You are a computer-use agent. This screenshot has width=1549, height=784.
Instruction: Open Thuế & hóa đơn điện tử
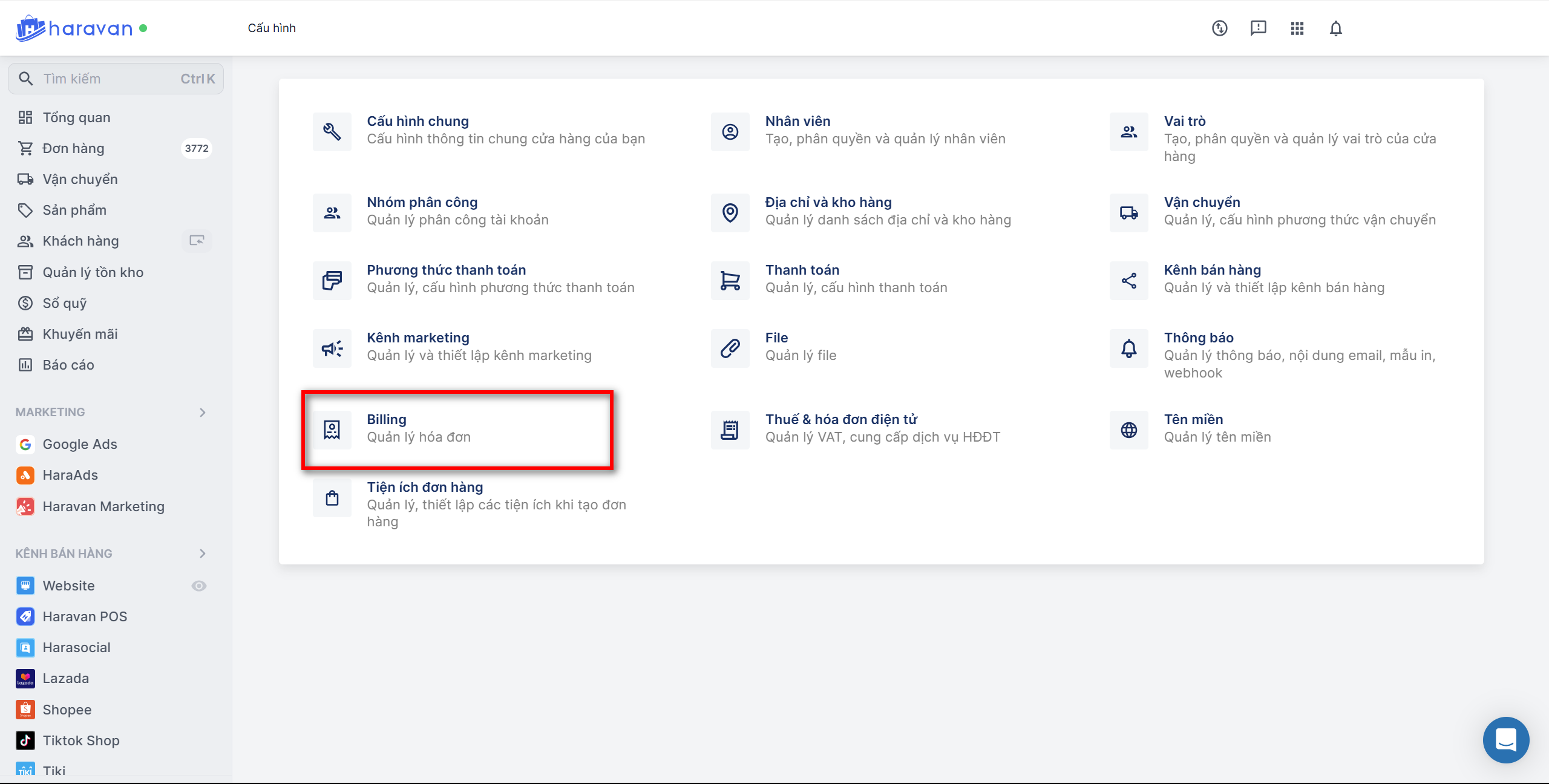pos(840,419)
